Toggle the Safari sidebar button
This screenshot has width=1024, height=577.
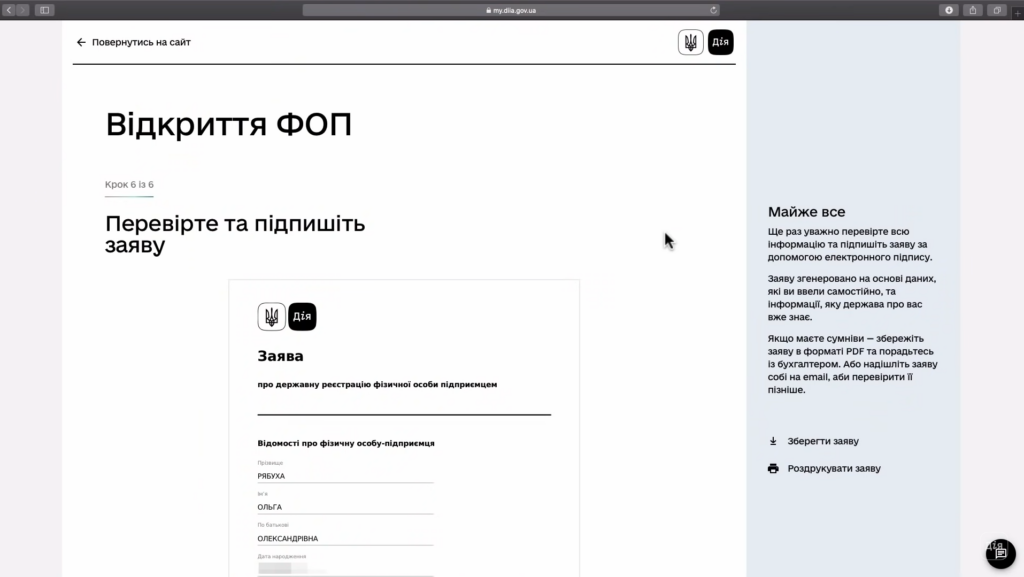[44, 10]
